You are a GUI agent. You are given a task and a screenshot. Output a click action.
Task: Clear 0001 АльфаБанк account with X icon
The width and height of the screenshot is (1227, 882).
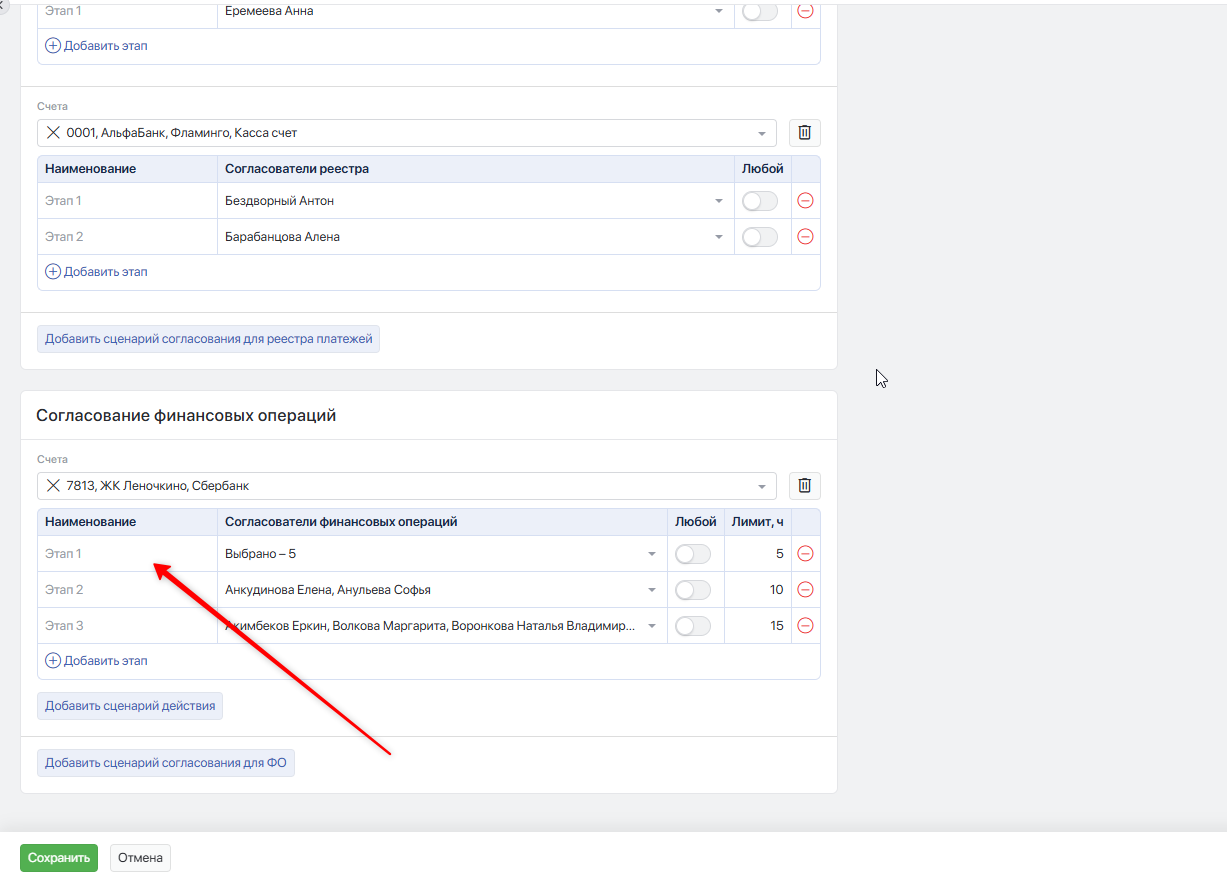(x=54, y=133)
